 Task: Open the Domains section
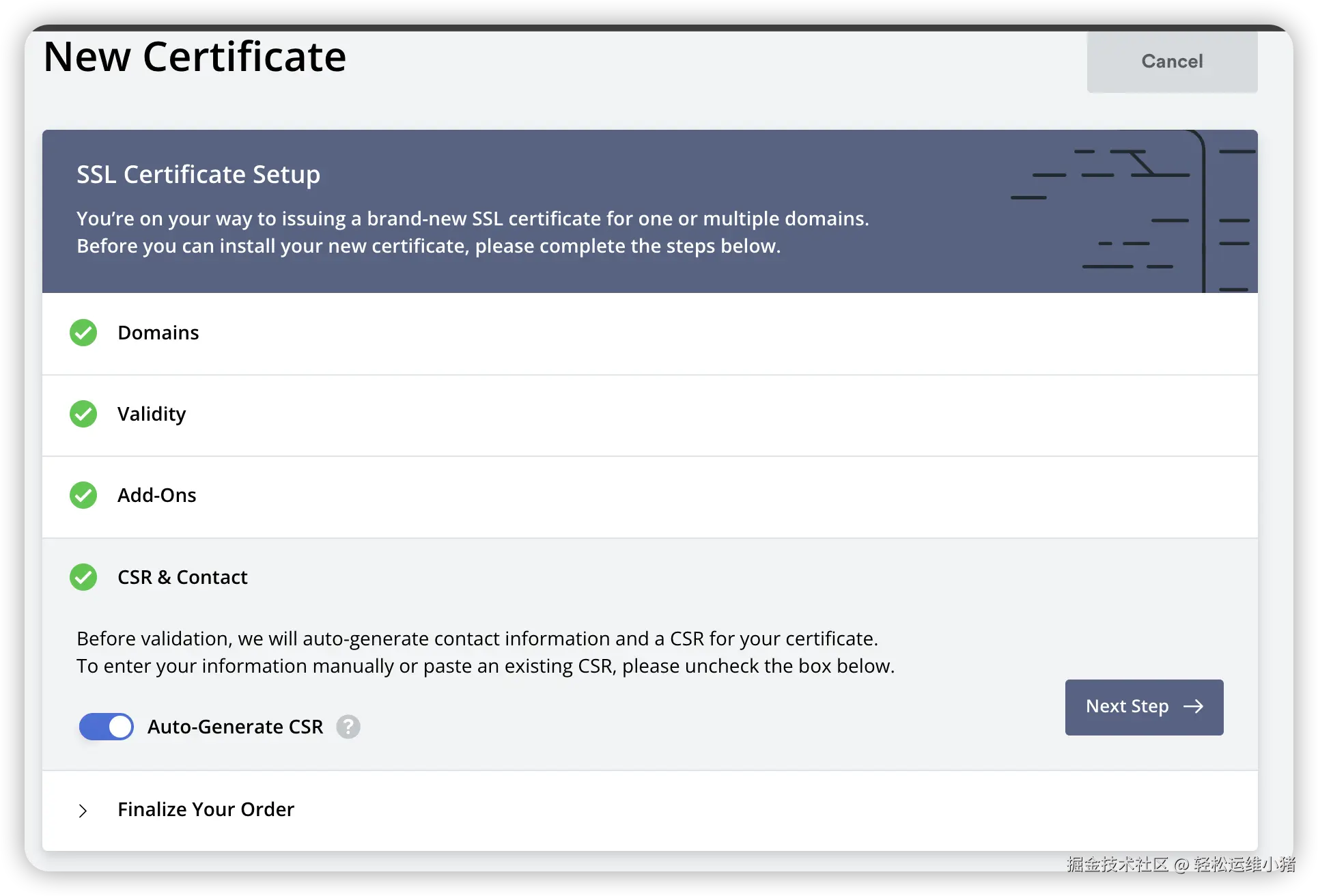[x=158, y=333]
